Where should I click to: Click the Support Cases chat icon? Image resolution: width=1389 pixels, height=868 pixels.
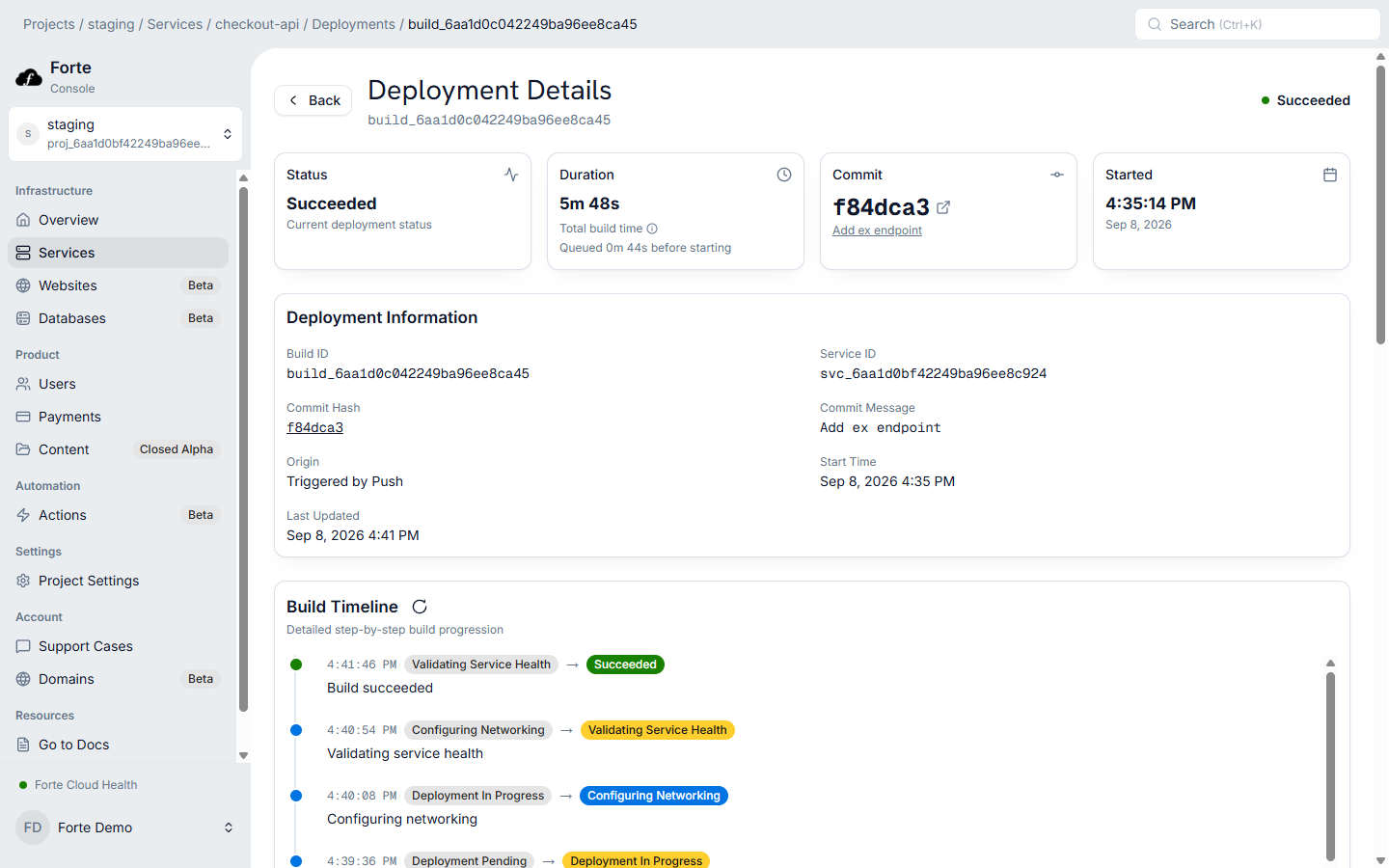pyautogui.click(x=23, y=646)
